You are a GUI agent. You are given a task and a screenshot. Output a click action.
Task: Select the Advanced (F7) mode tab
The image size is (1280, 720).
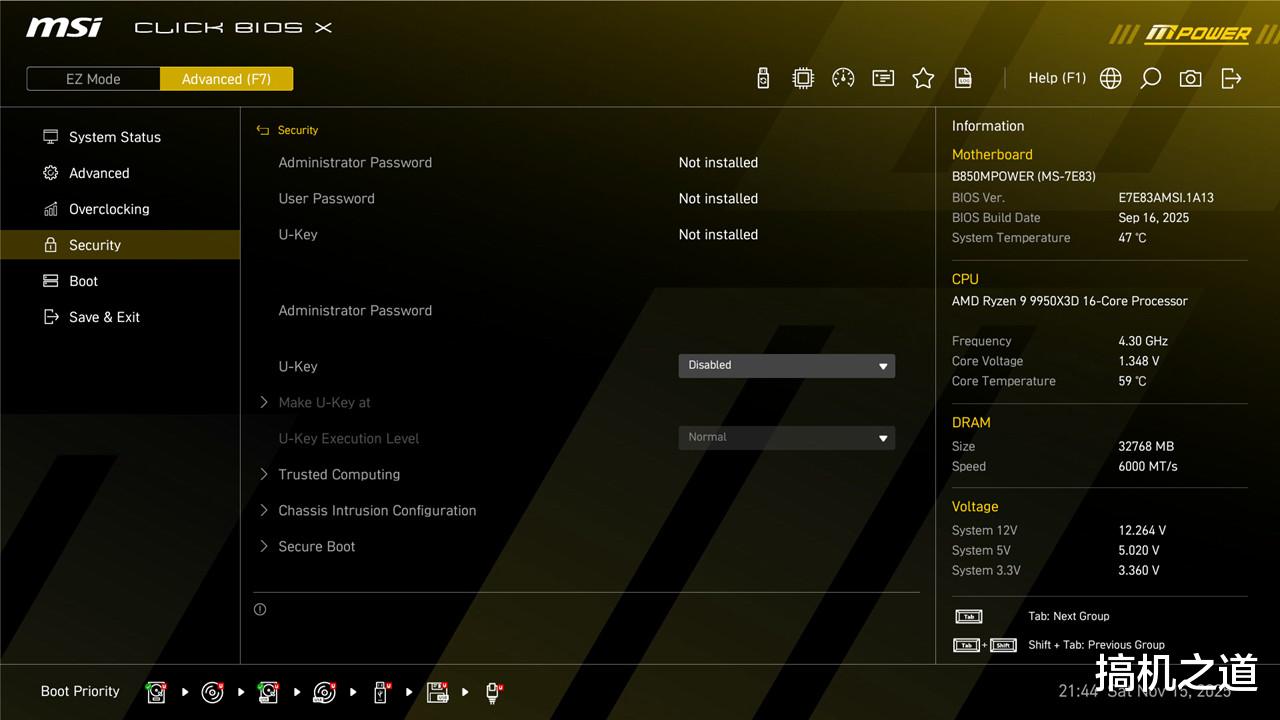(x=226, y=79)
